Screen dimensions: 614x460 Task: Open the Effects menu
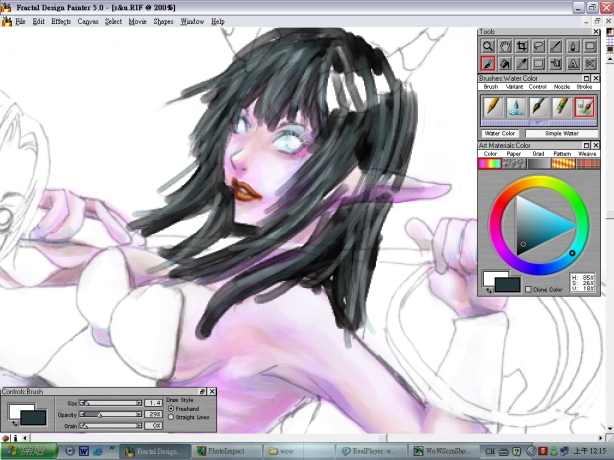point(61,22)
